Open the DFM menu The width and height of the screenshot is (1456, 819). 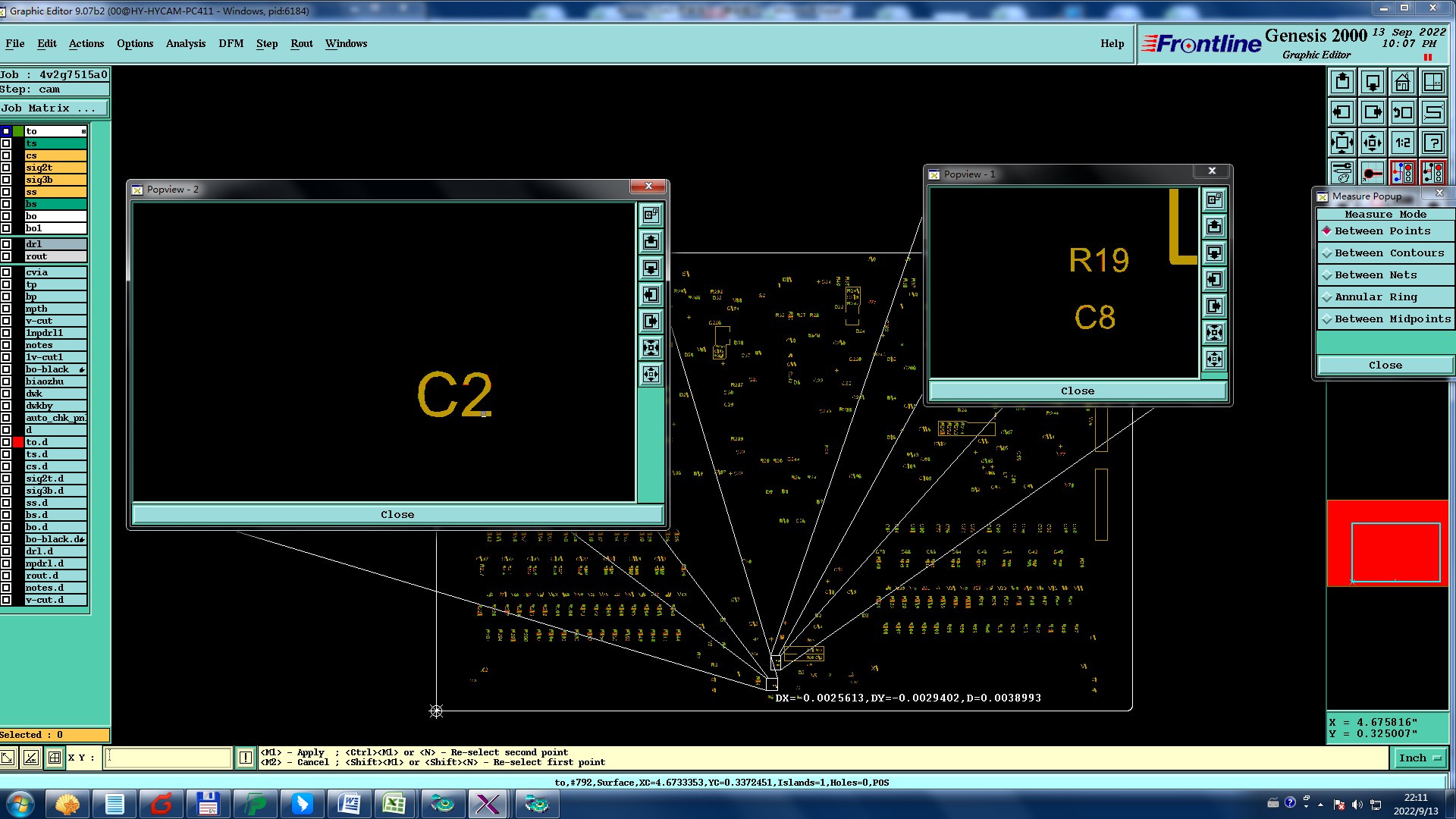coord(231,43)
